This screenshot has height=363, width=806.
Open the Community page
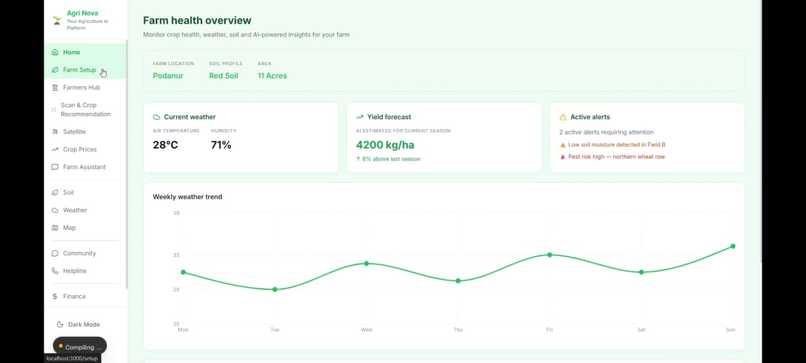pyautogui.click(x=85, y=253)
